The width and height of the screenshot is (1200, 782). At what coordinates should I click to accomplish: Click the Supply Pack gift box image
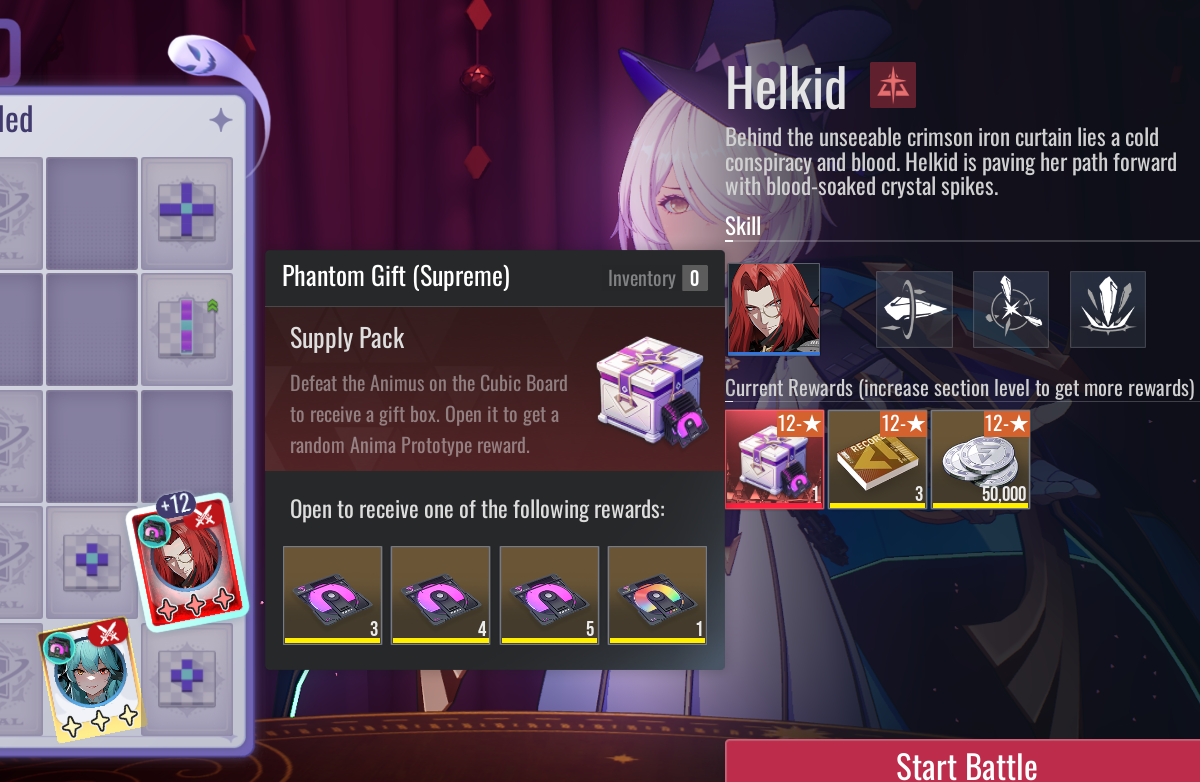(x=650, y=390)
